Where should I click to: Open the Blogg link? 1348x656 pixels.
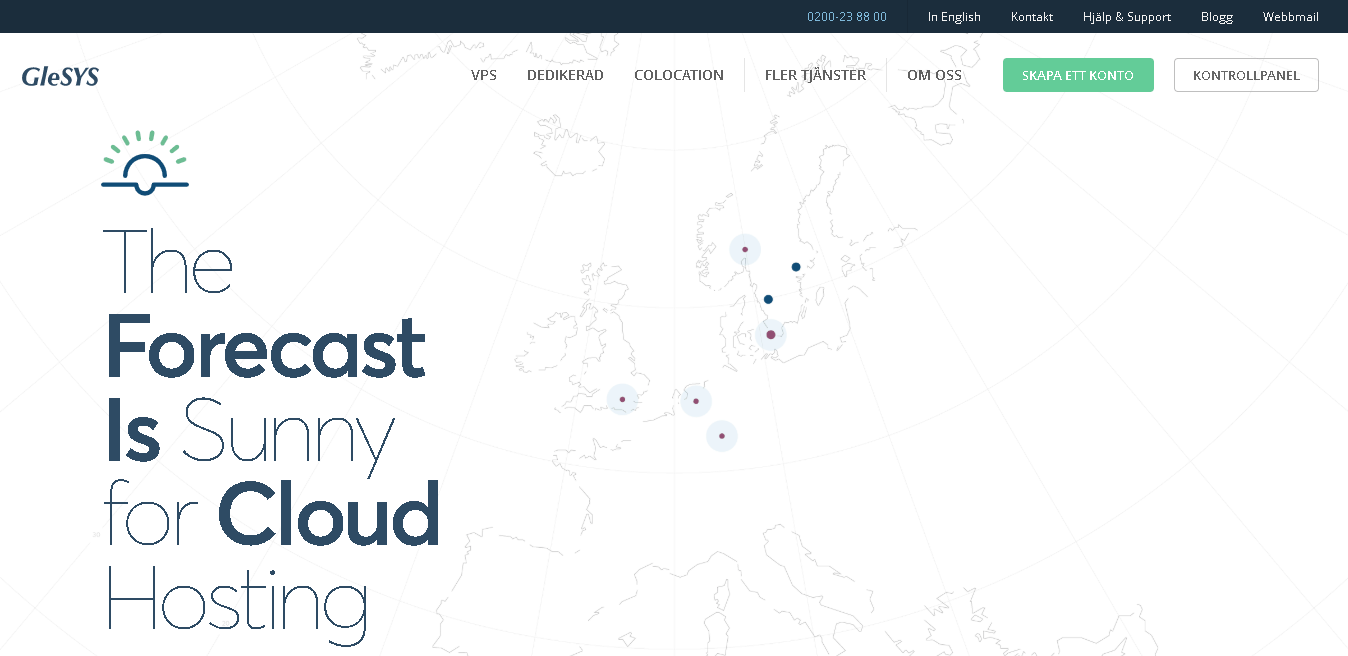[x=1217, y=17]
